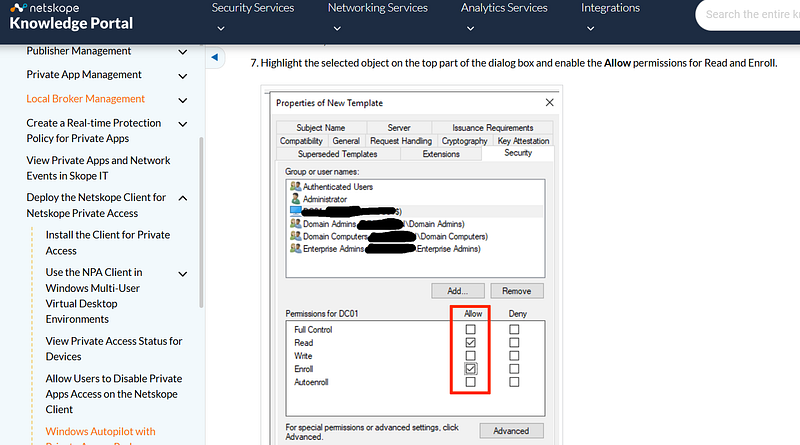
Task: Open Integrations menu
Action: [610, 8]
